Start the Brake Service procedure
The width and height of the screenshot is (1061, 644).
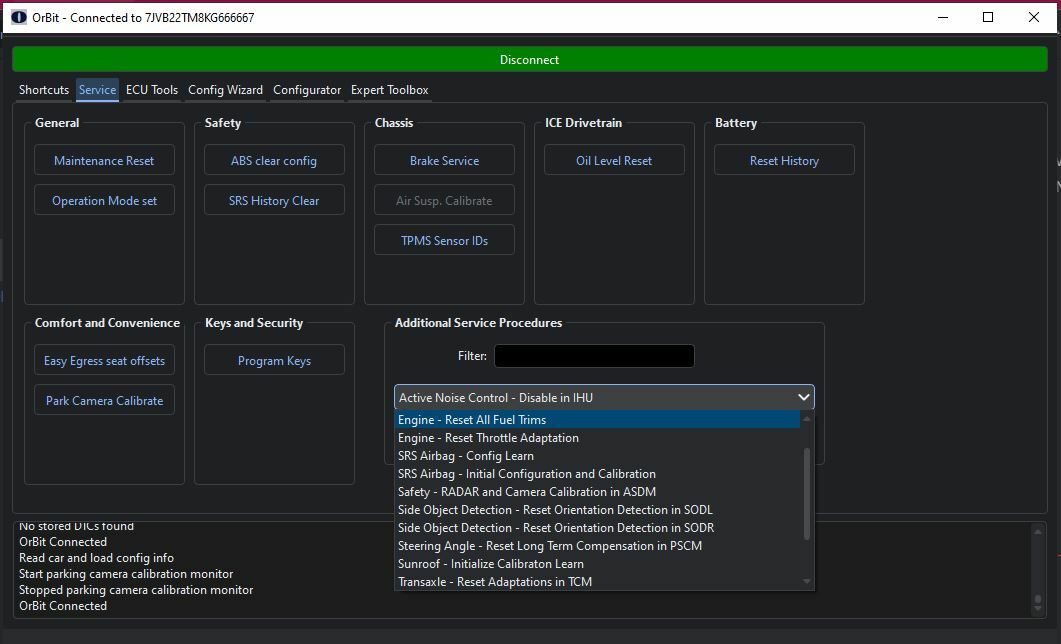[x=444, y=160]
